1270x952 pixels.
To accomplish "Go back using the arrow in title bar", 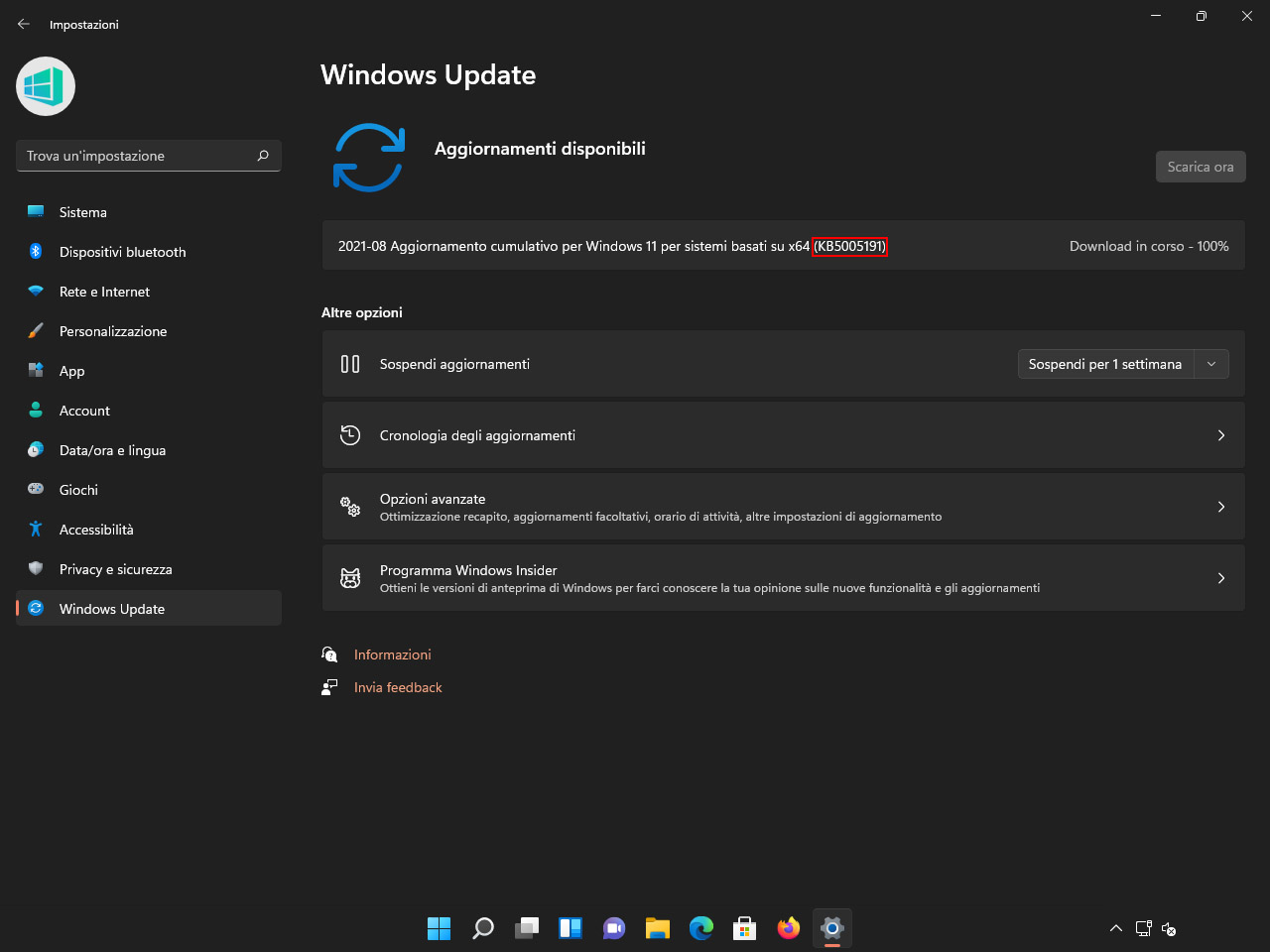I will tap(24, 24).
